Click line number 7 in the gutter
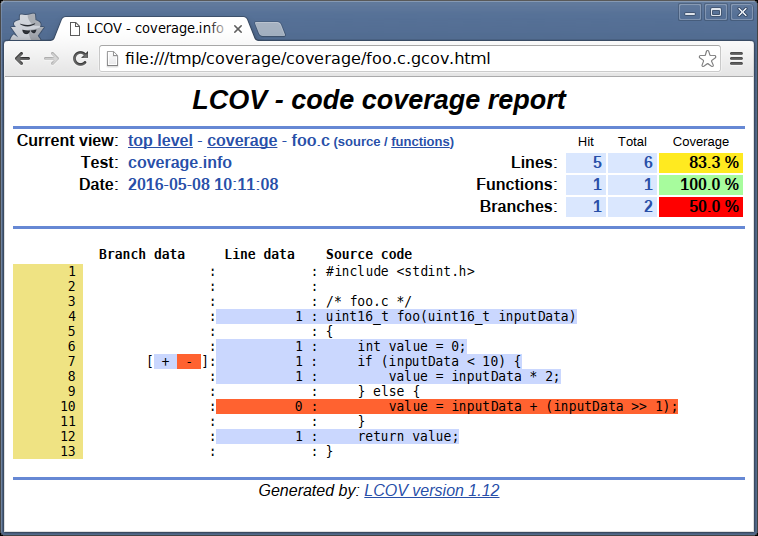 (72, 362)
